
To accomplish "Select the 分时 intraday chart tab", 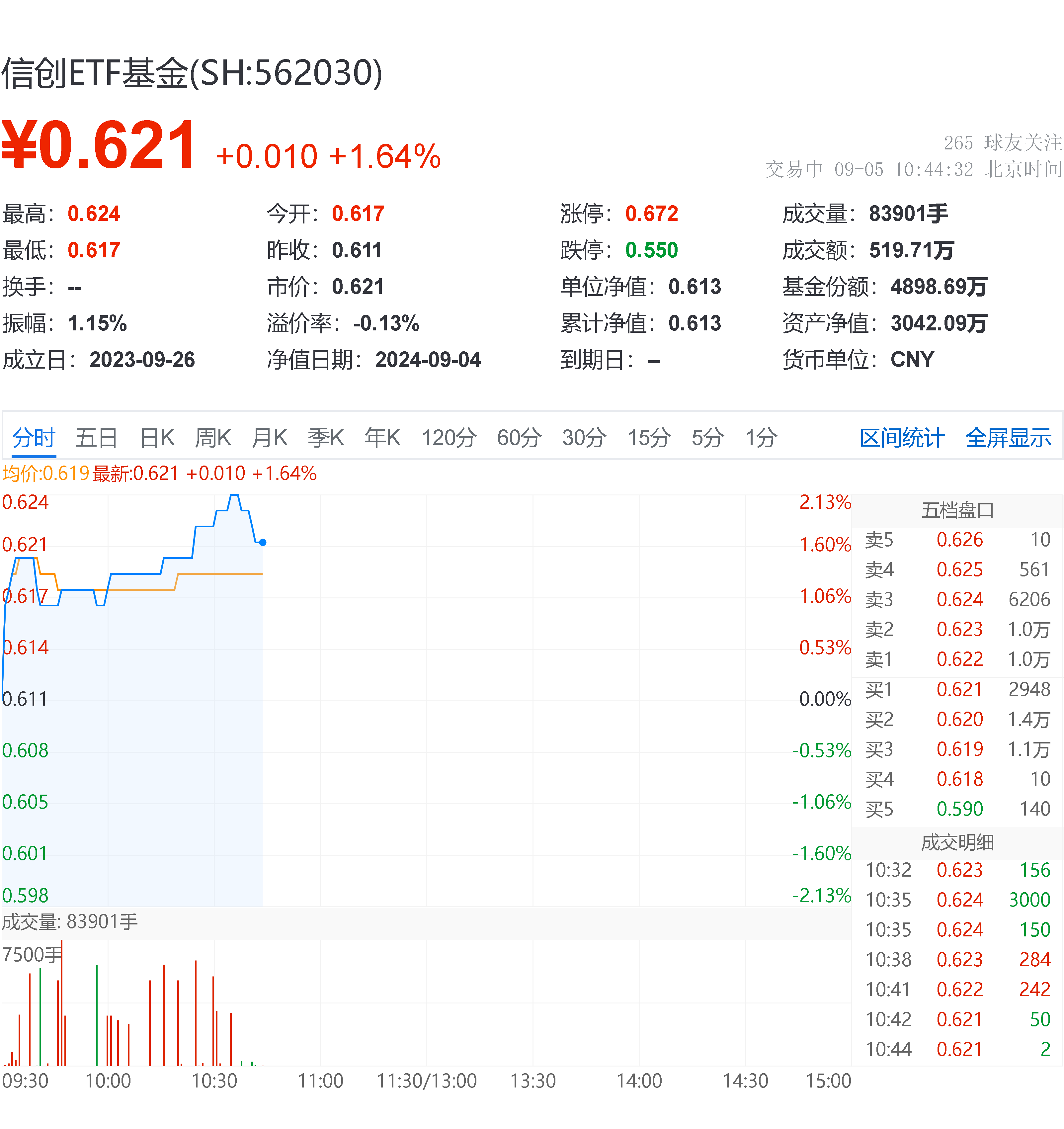I will tap(34, 438).
